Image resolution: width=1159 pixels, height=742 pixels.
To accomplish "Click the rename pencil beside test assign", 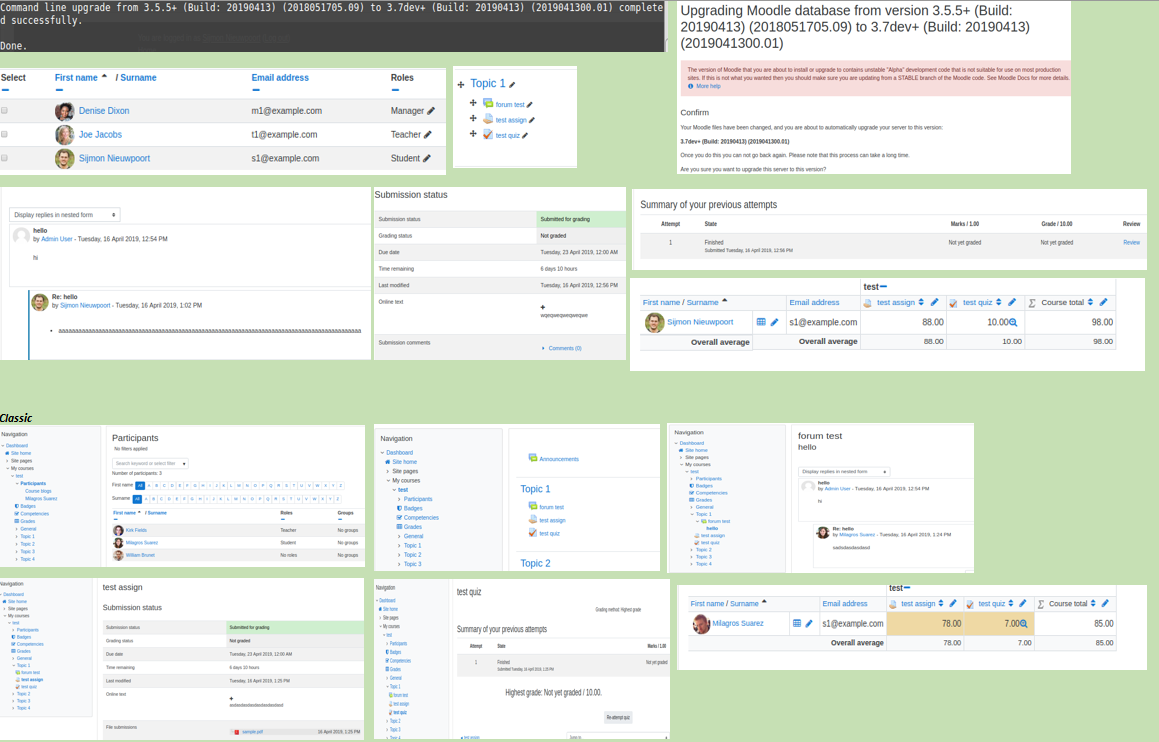I will pos(531,120).
